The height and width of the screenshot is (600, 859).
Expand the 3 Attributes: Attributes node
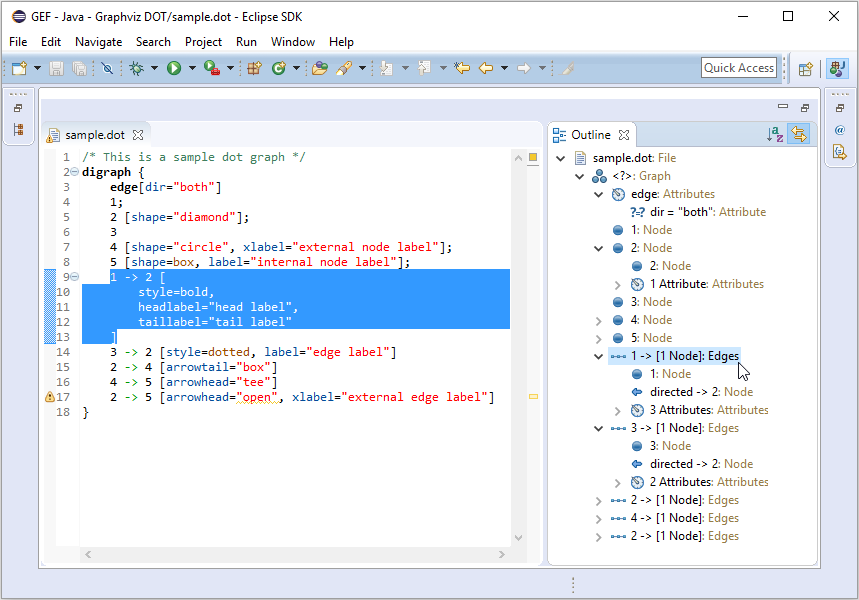tap(617, 411)
